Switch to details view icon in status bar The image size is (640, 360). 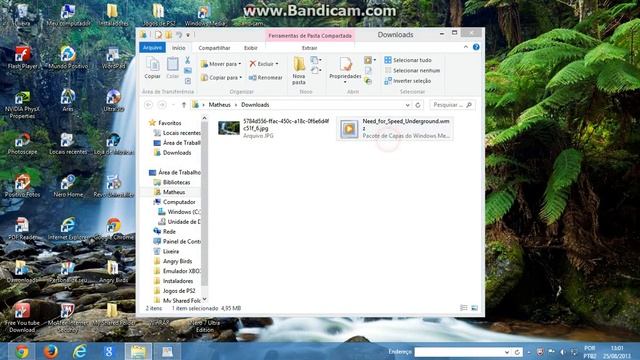click(x=464, y=308)
